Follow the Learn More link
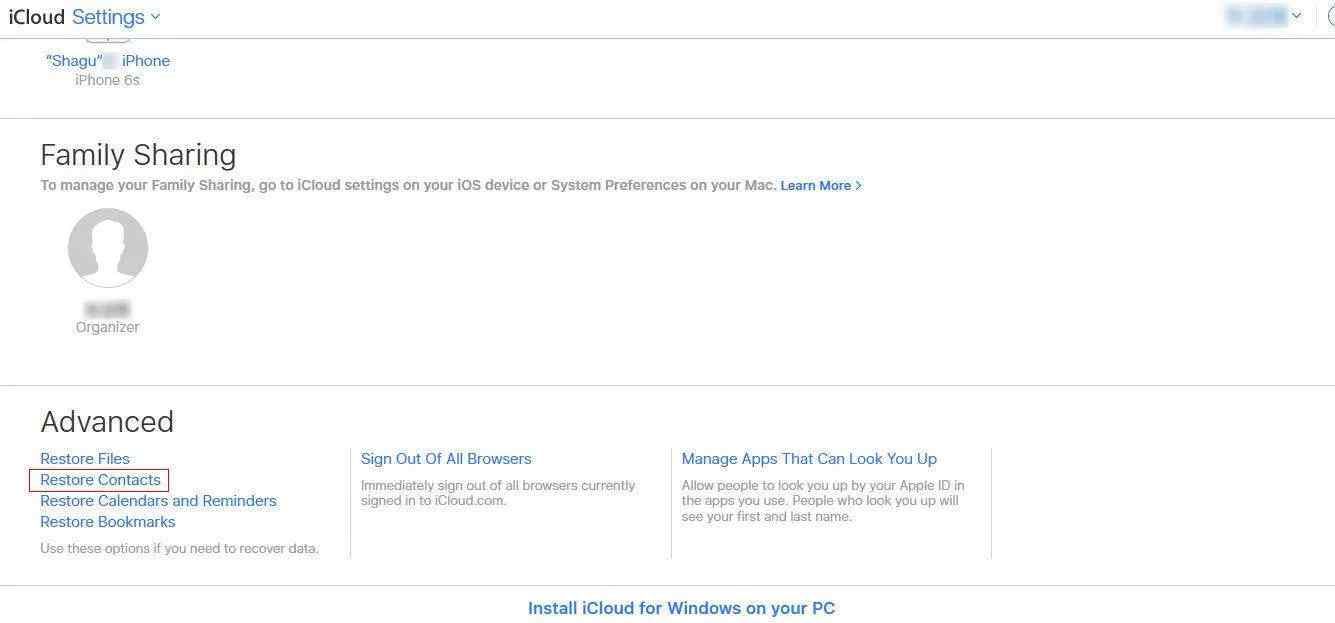This screenshot has height=623, width=1335. click(815, 186)
